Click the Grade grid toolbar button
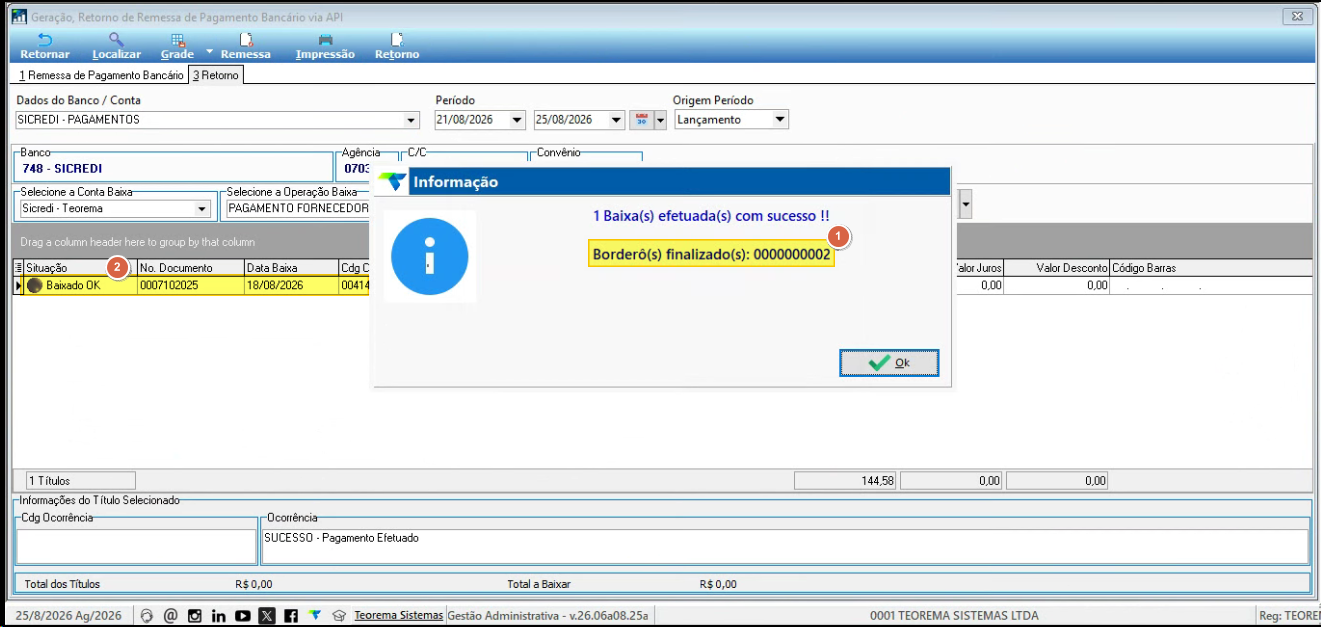The height and width of the screenshot is (627, 1321). pyautogui.click(x=178, y=46)
